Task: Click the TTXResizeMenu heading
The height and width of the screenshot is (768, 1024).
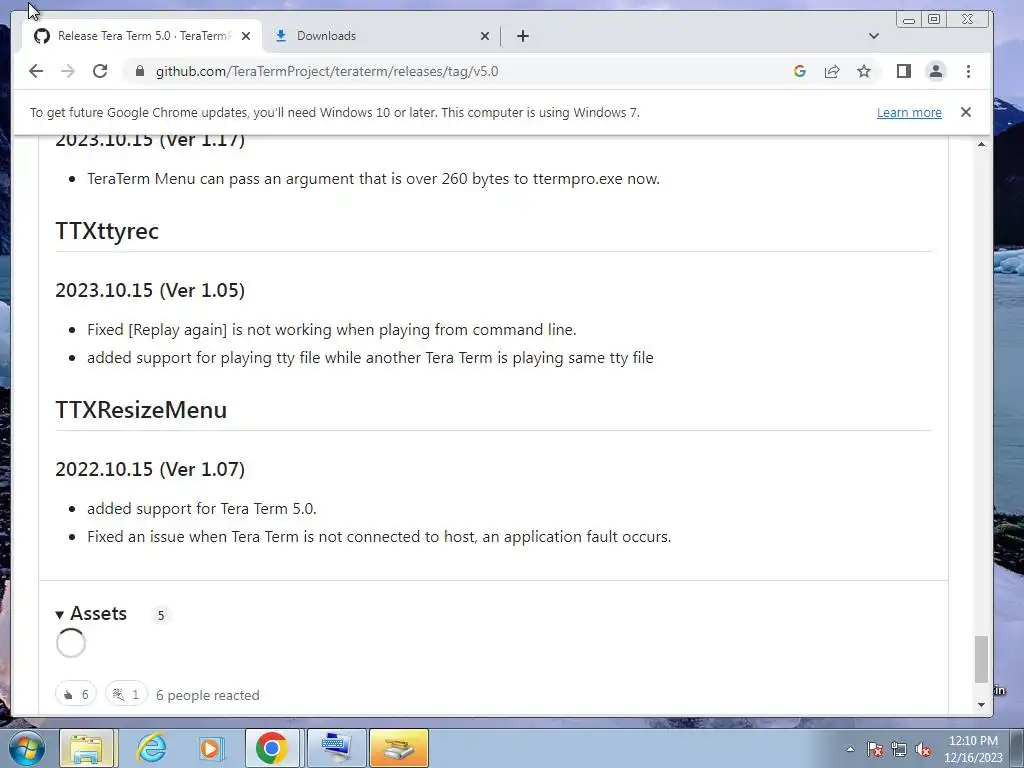Action: [141, 409]
